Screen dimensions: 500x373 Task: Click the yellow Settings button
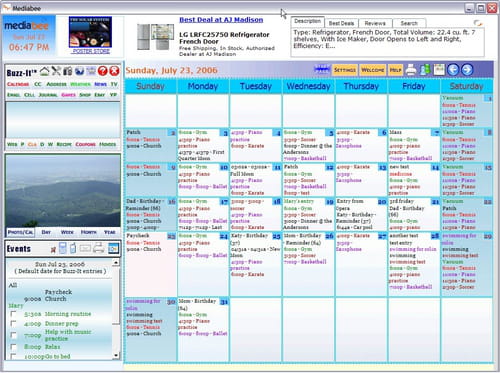coord(345,70)
